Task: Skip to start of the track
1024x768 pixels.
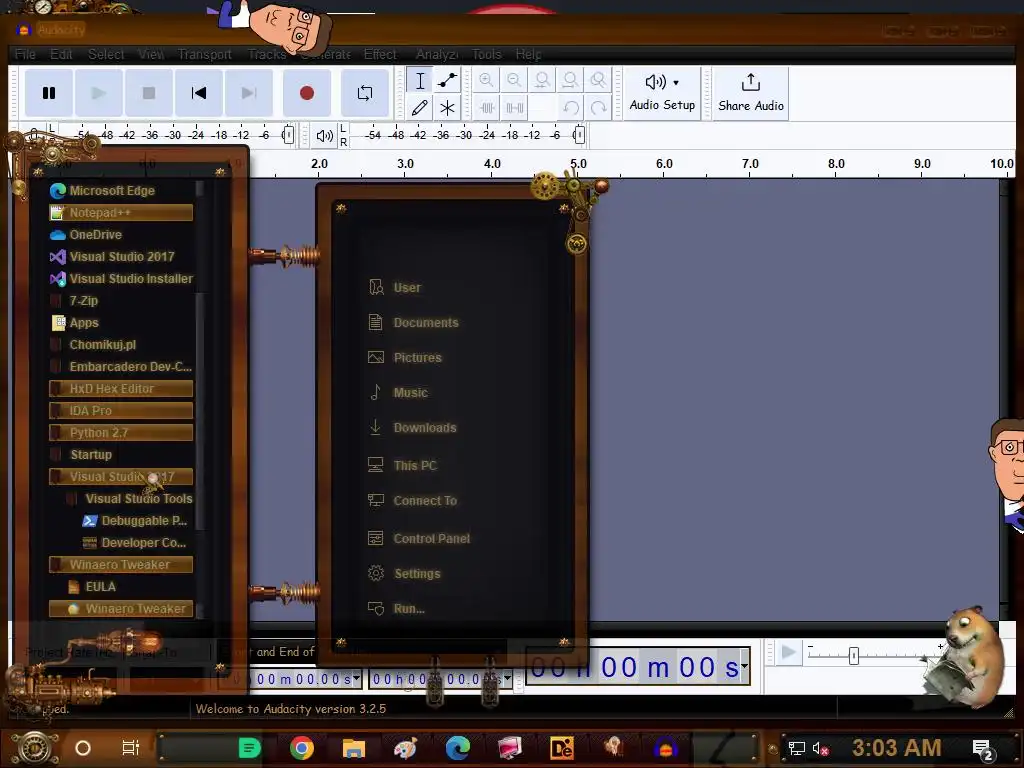Action: [199, 93]
